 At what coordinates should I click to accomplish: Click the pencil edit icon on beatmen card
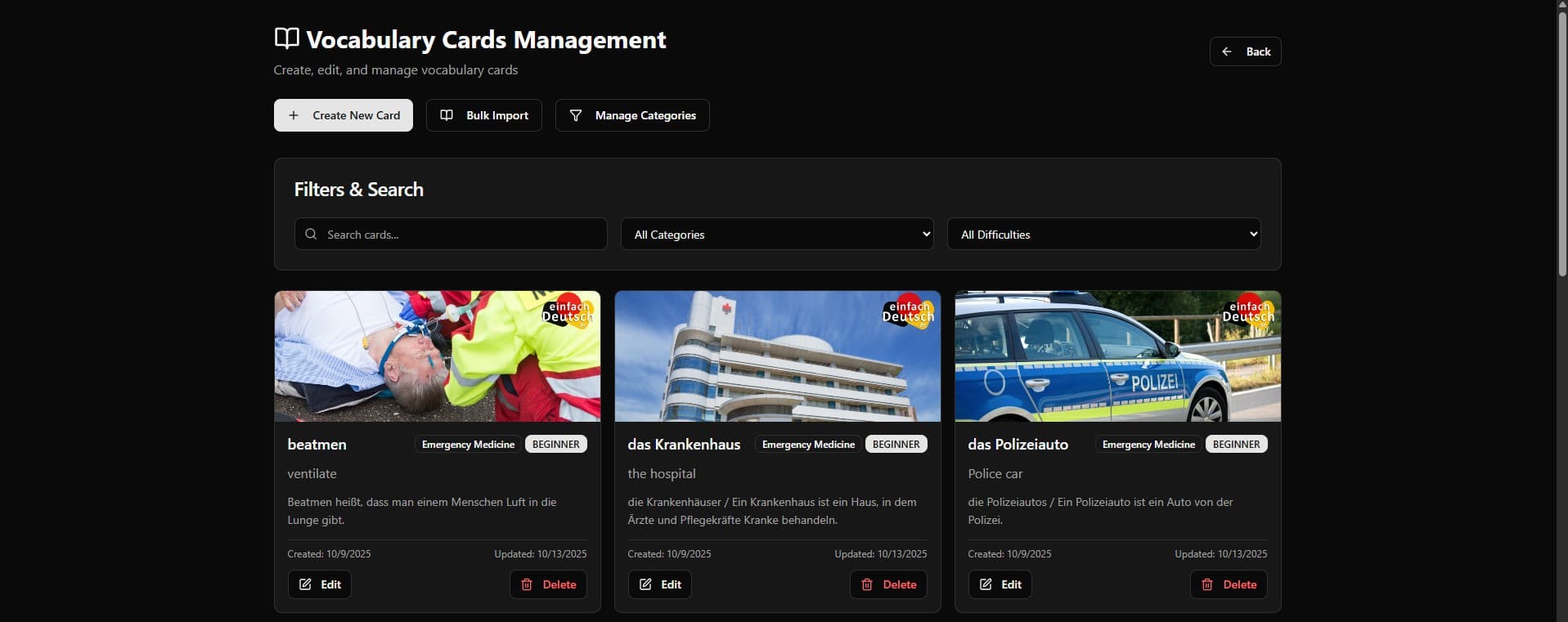(x=305, y=584)
